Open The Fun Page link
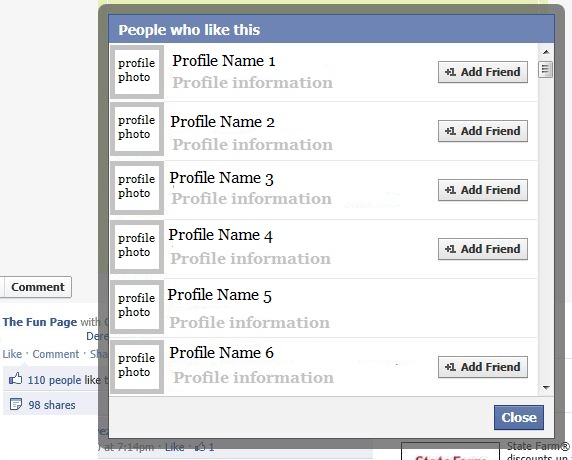The height and width of the screenshot is (460, 572). pos(40,322)
